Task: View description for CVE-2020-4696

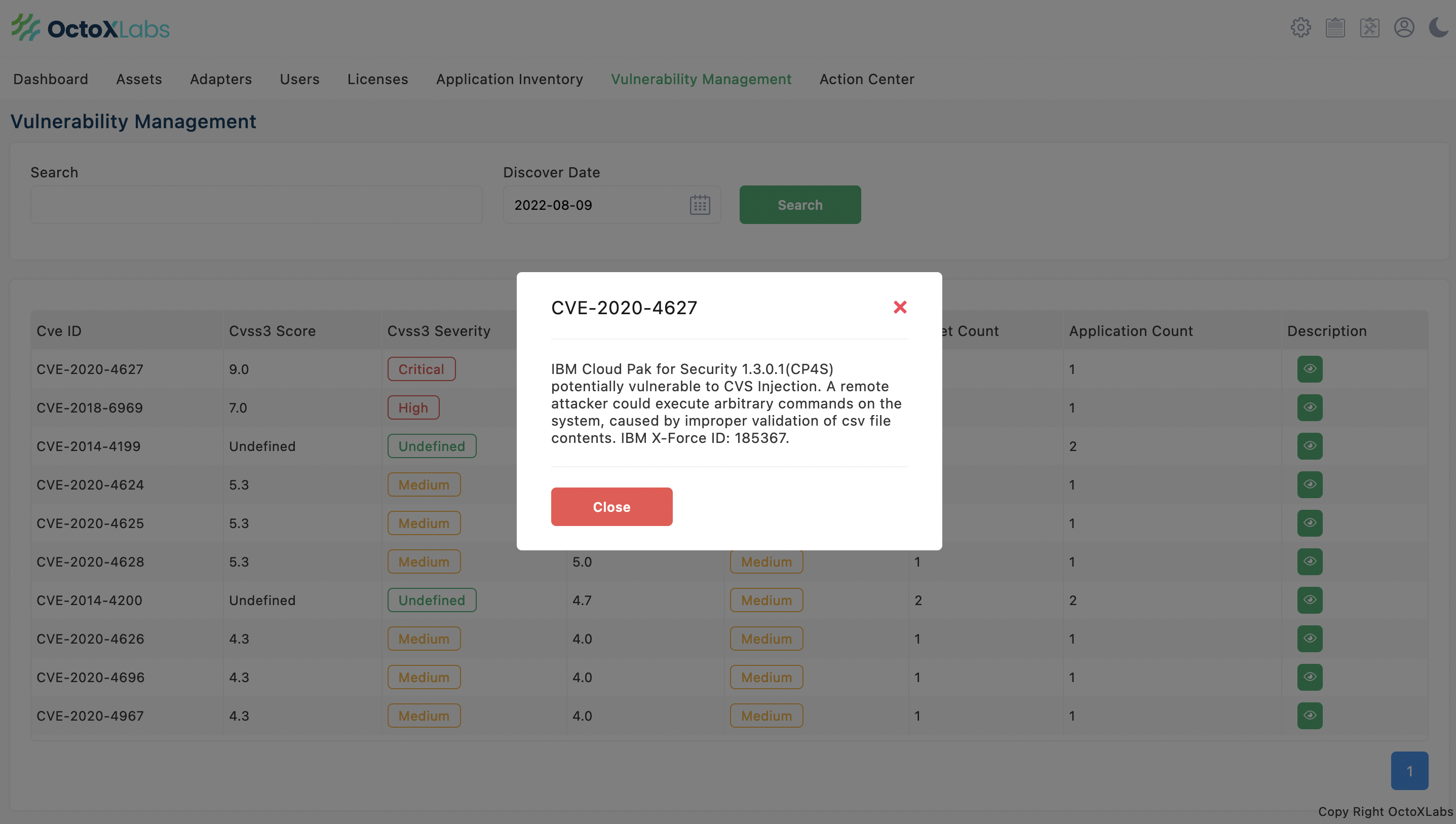Action: (1310, 677)
